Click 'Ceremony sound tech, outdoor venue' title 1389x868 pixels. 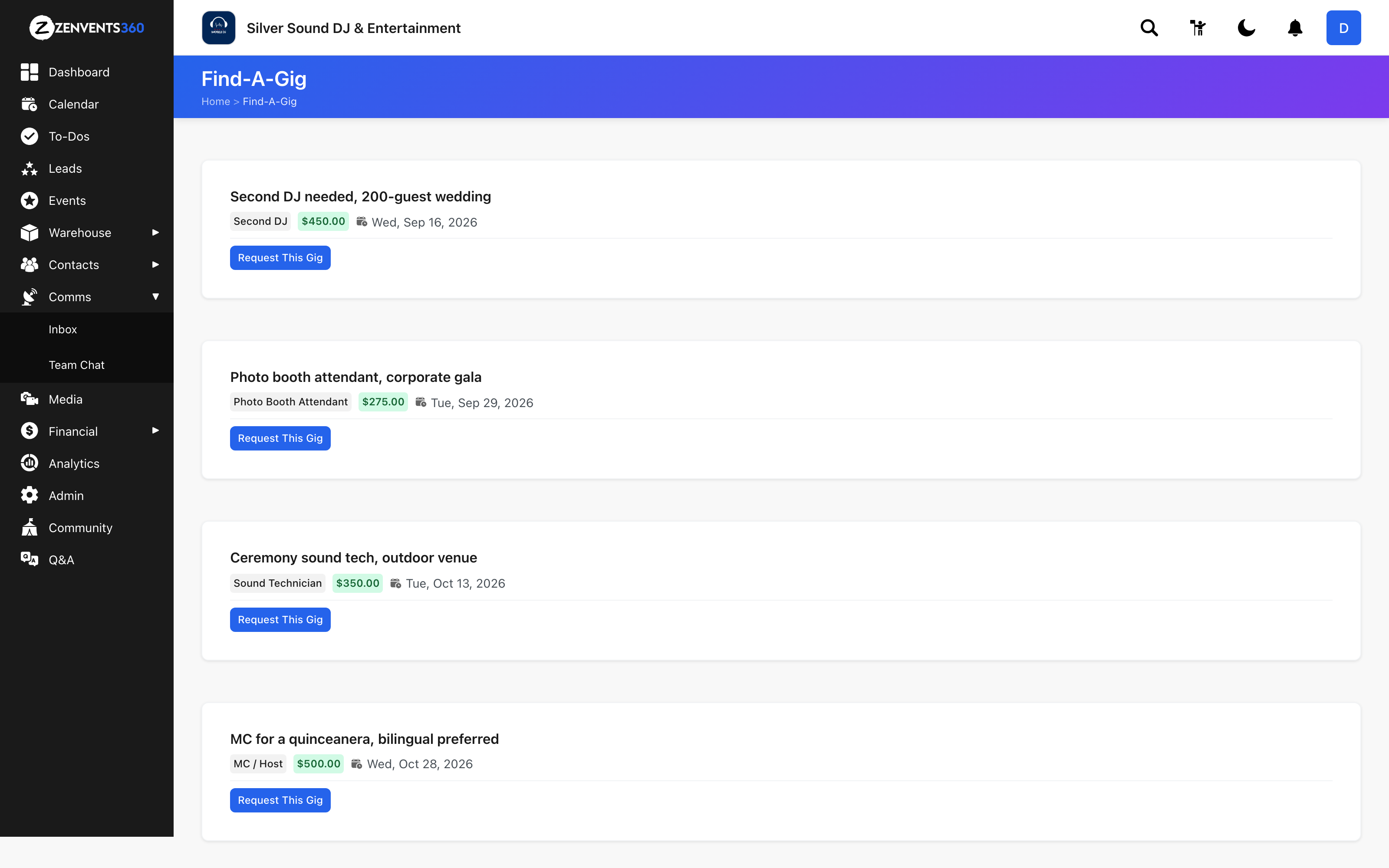click(354, 557)
